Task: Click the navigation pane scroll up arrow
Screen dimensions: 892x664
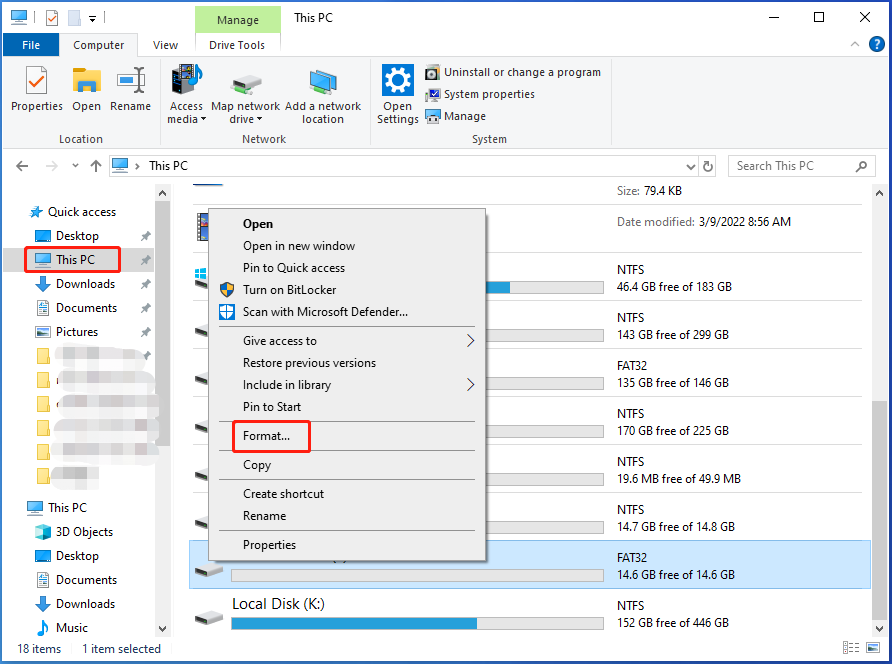Action: pos(162,193)
